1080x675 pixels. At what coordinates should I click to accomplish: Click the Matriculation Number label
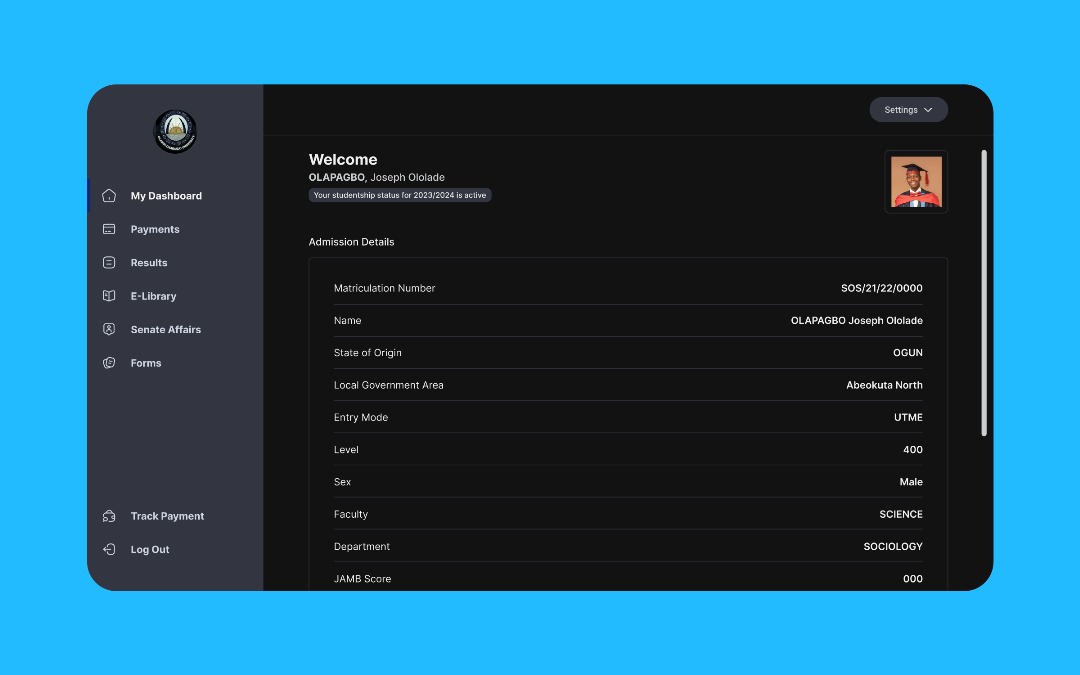coord(384,289)
